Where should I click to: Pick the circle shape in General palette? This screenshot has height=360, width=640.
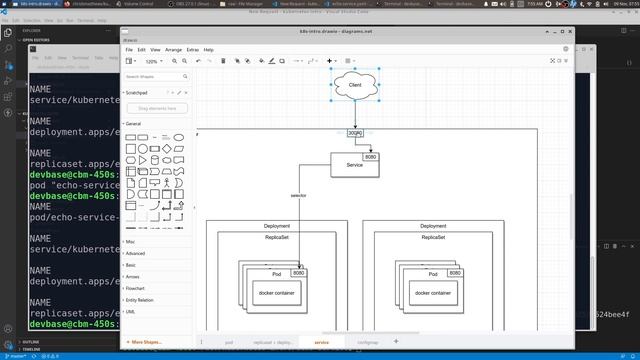click(143, 149)
